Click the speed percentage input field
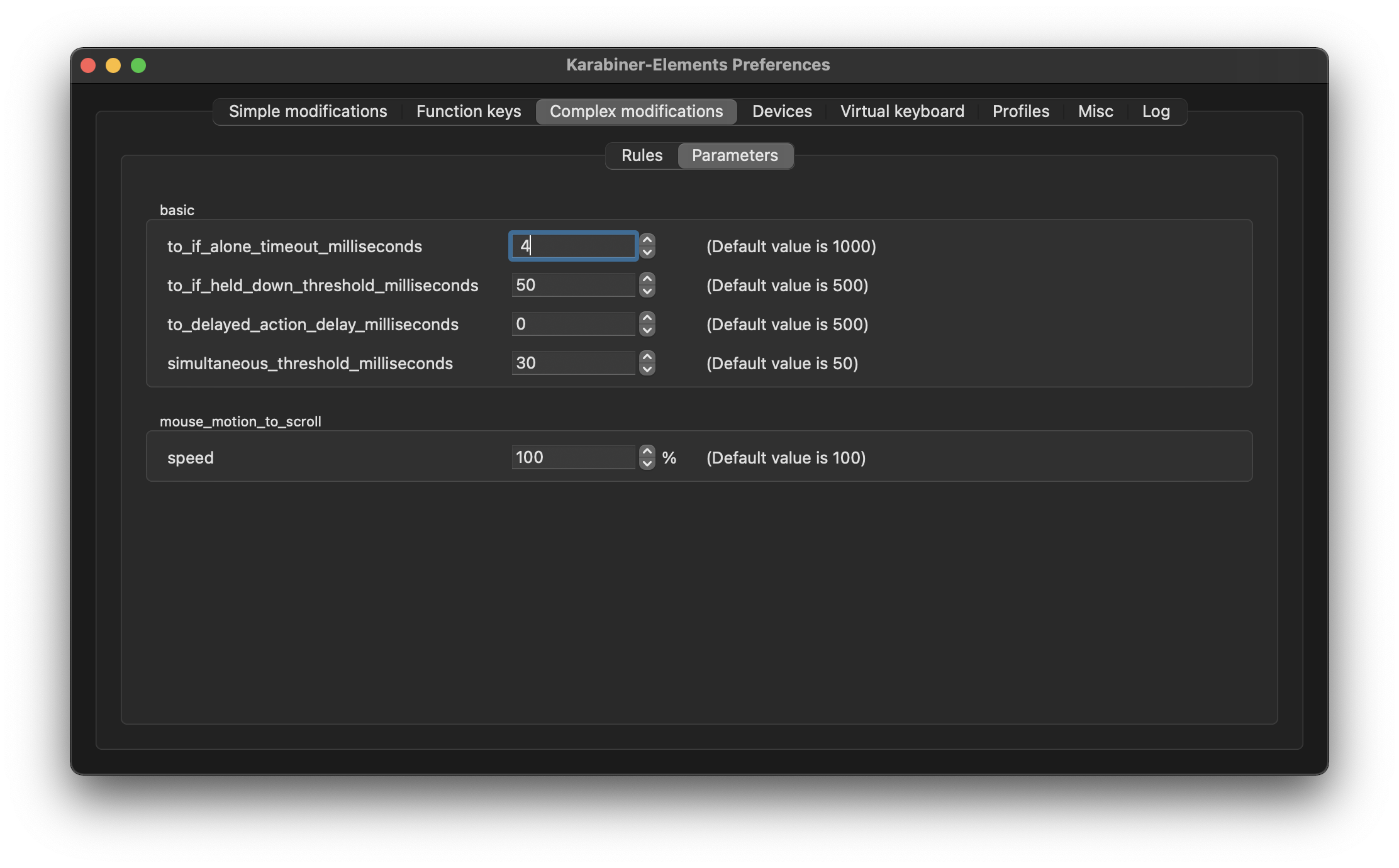This screenshot has height=868, width=1399. pos(572,457)
